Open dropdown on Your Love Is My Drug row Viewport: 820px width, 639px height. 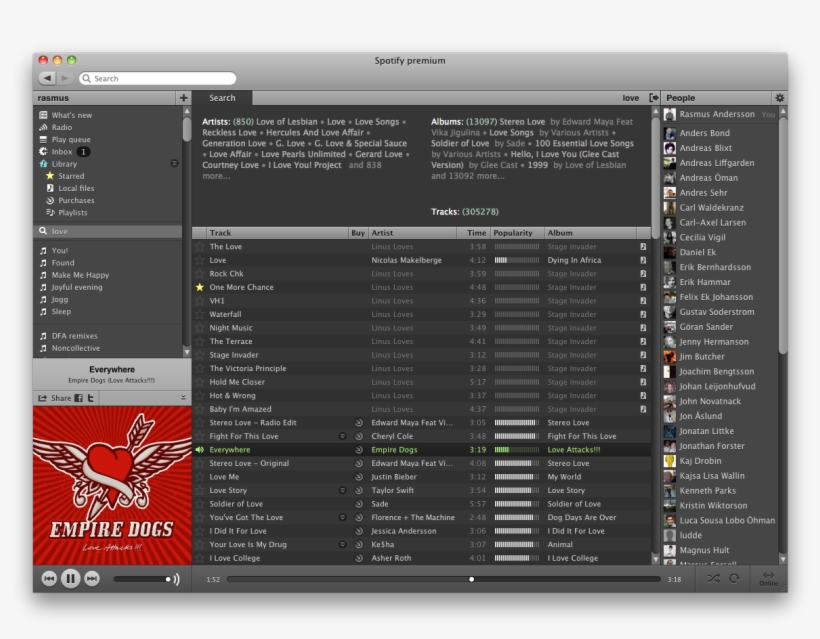(343, 544)
